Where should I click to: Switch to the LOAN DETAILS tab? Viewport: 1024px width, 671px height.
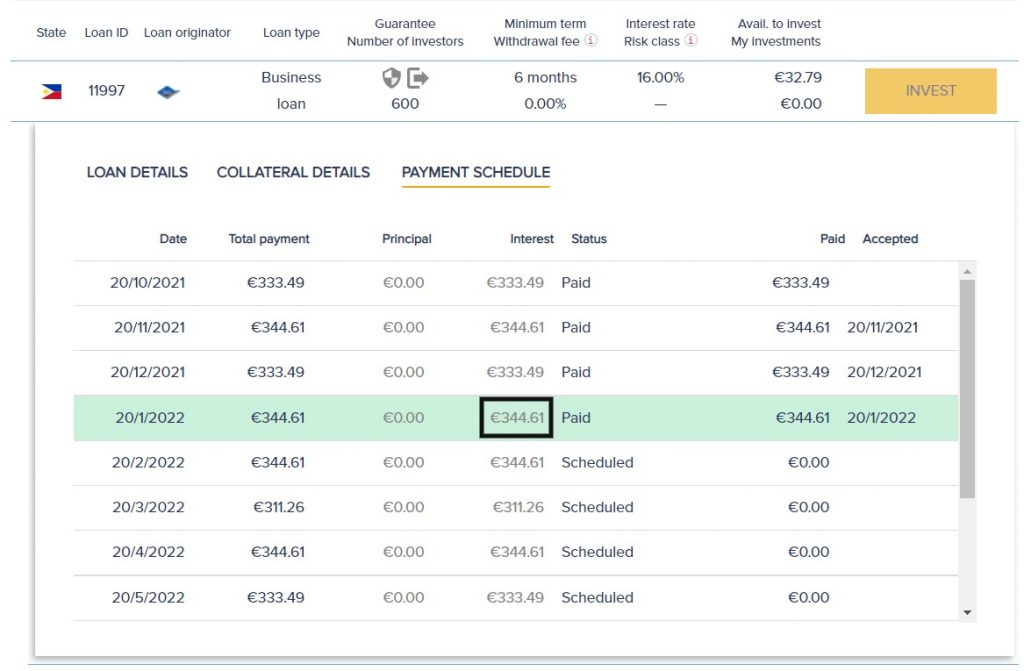[137, 172]
